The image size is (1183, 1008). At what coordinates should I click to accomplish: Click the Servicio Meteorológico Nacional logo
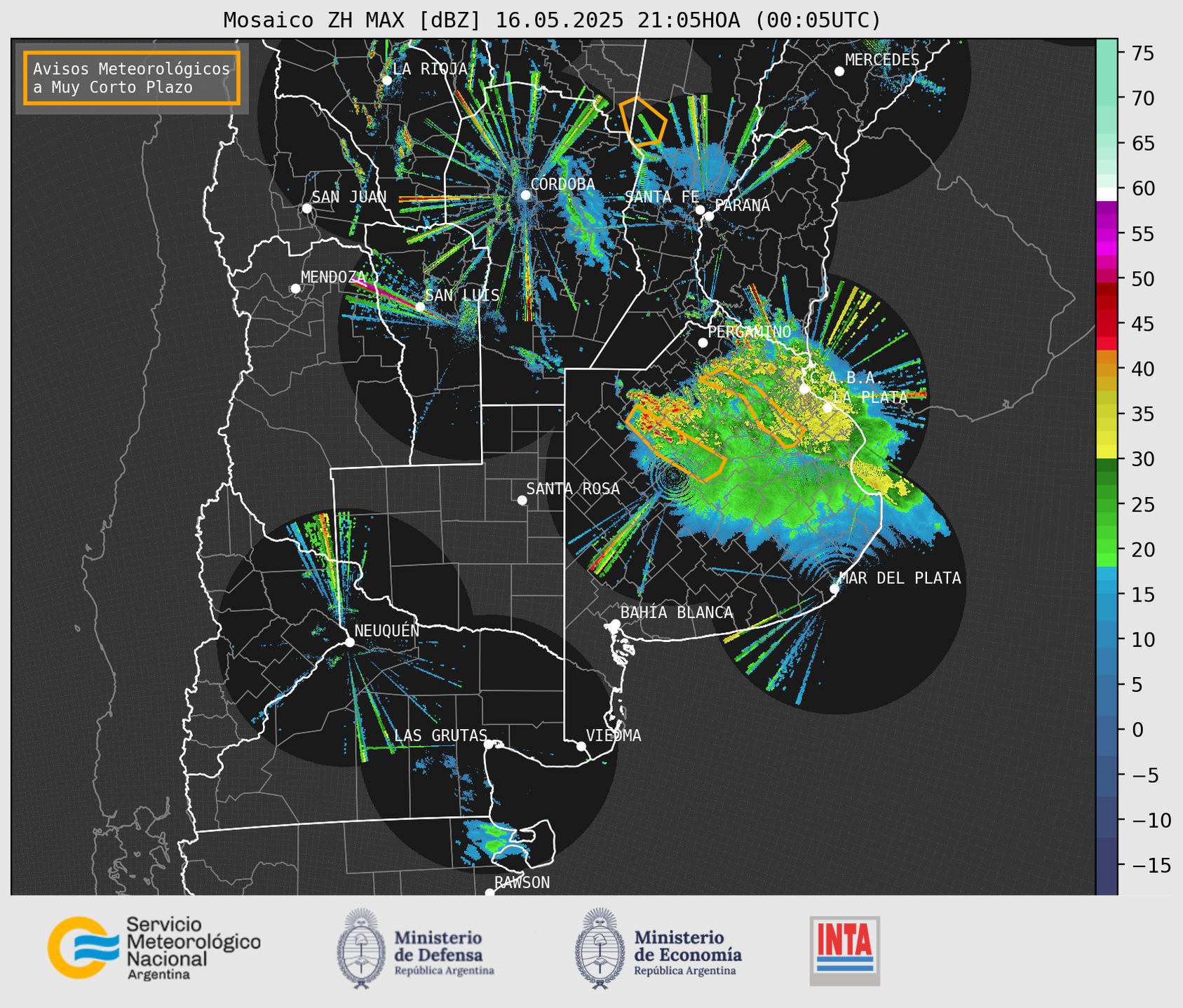click(x=154, y=948)
